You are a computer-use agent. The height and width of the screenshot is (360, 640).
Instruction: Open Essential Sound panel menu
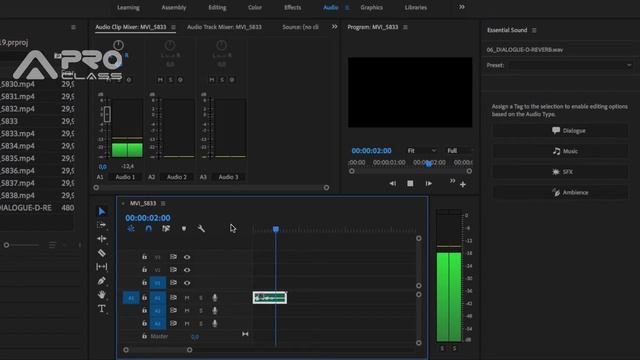534,30
